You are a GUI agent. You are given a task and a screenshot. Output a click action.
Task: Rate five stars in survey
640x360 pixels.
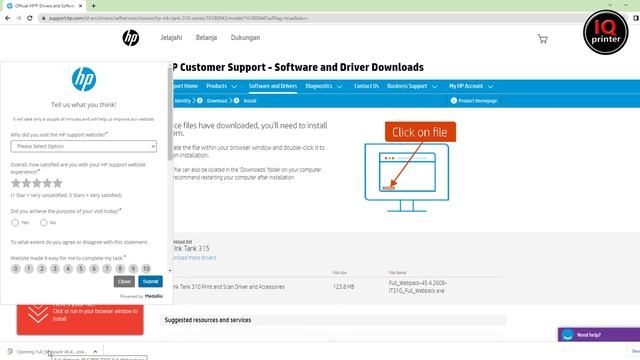pos(58,183)
